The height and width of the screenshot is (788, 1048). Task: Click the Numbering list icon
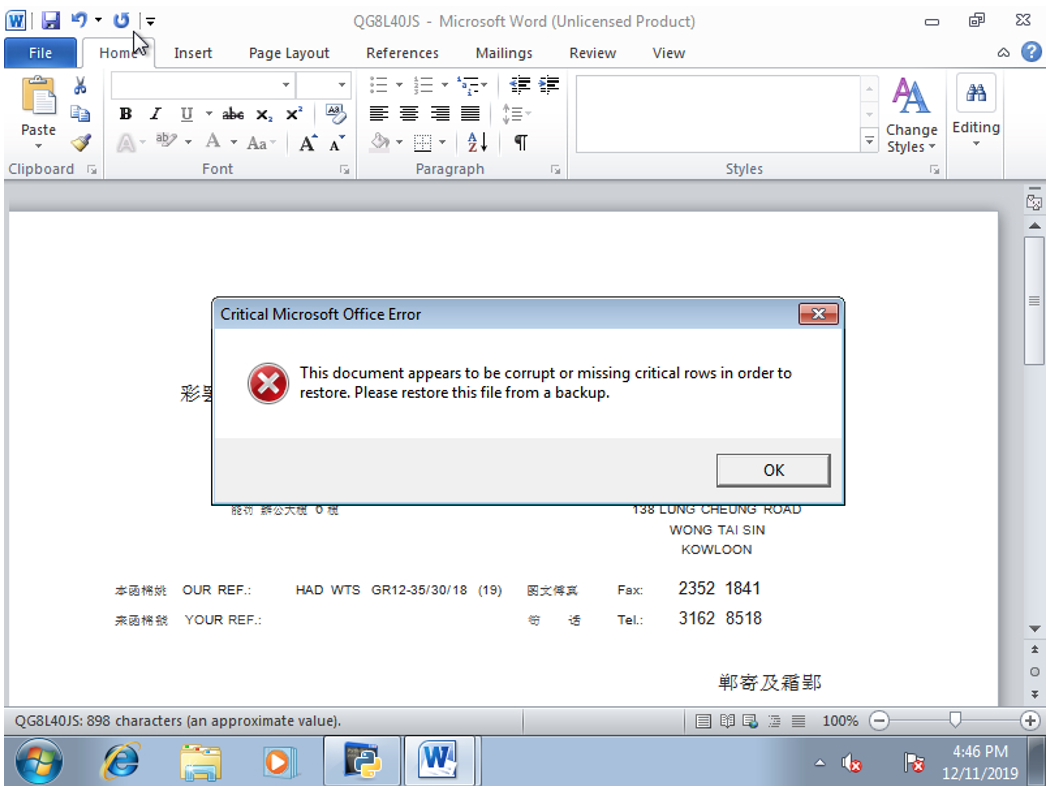[422, 85]
